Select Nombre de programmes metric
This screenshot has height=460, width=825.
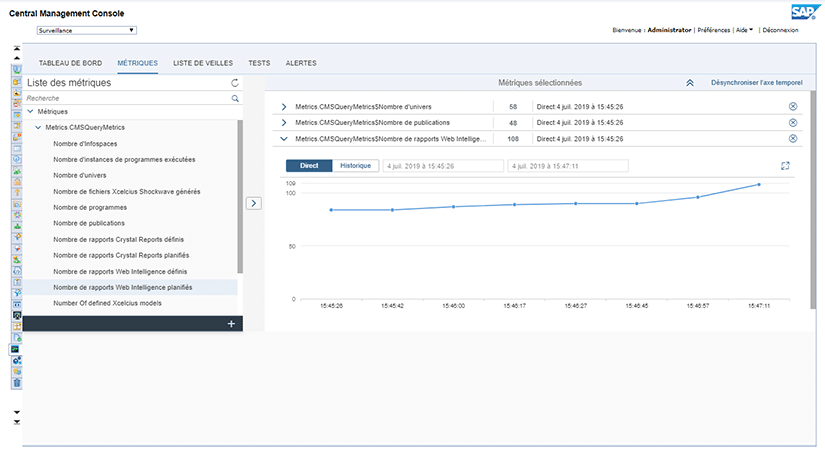tap(90, 207)
